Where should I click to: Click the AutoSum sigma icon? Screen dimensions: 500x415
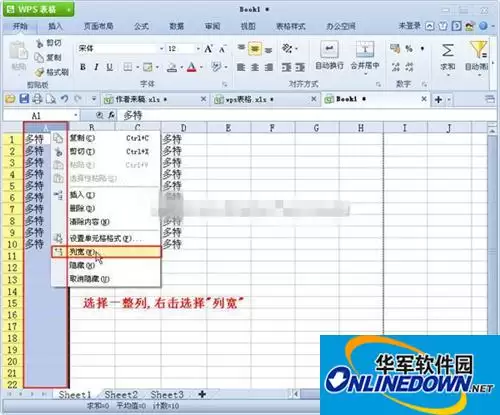tap(448, 51)
